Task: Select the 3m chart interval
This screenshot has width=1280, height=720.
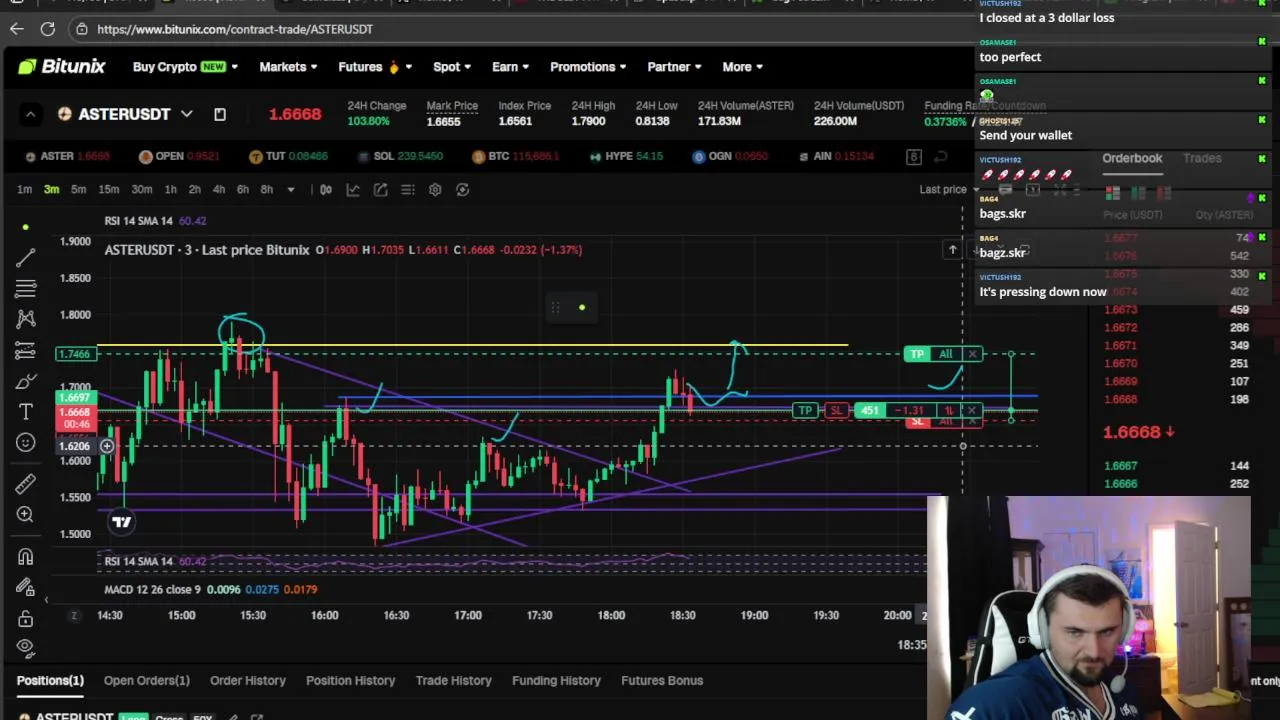Action: (x=51, y=190)
